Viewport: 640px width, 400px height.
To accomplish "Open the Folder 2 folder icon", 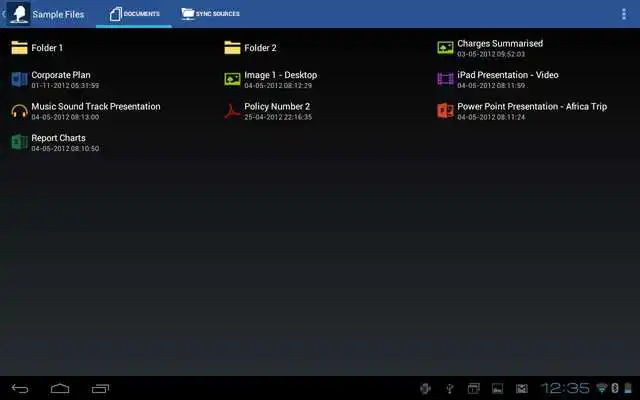I will (232, 47).
